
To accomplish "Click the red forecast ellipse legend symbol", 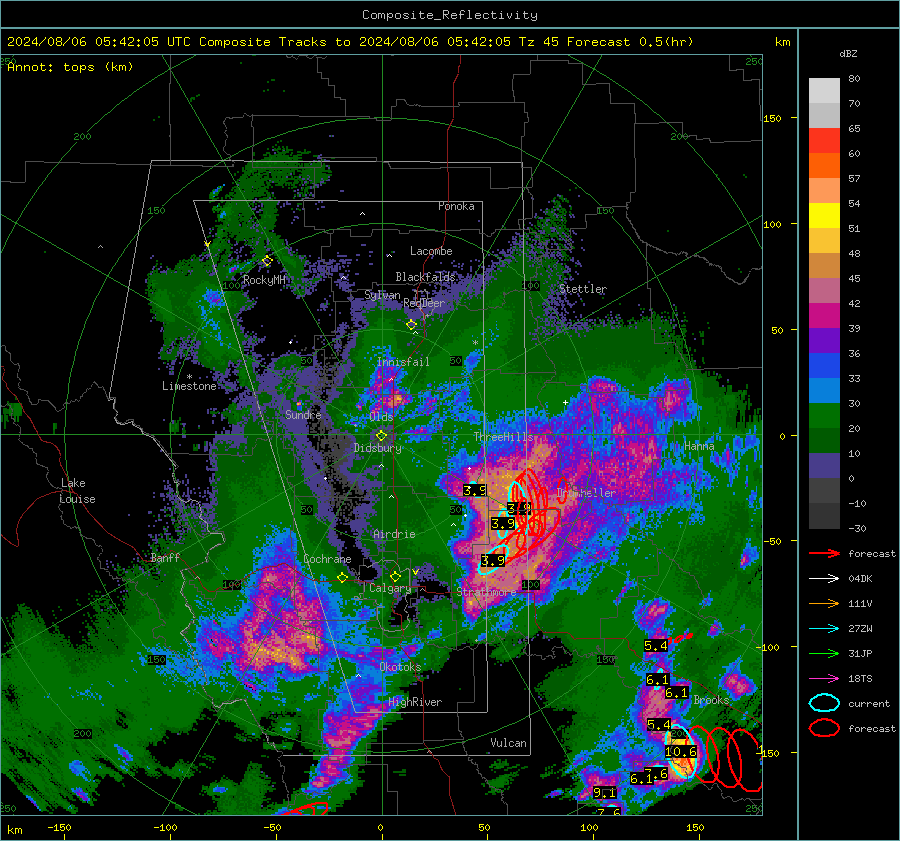I will tap(824, 728).
